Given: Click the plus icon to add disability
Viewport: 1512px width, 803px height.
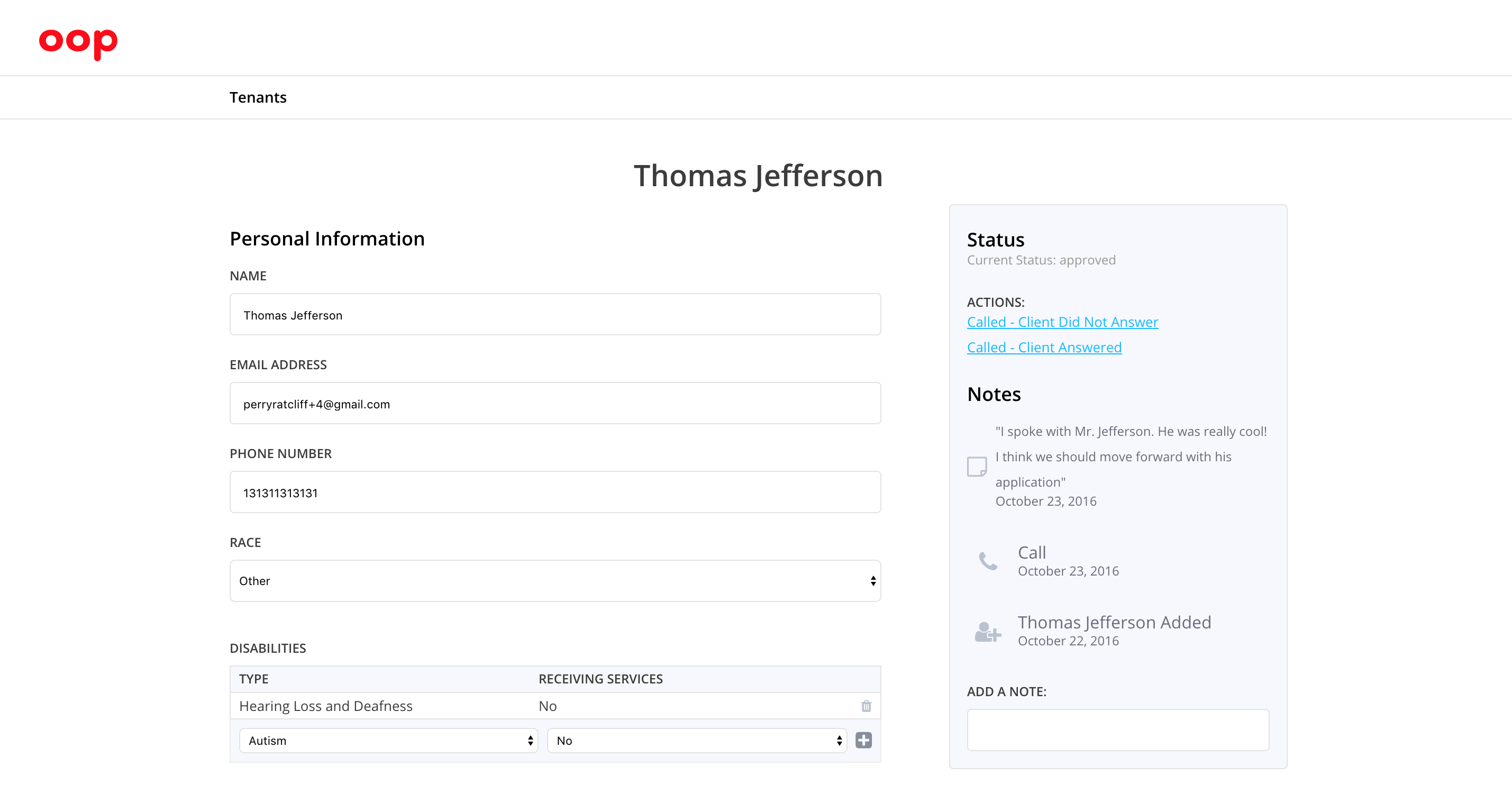Looking at the screenshot, I should pos(863,740).
